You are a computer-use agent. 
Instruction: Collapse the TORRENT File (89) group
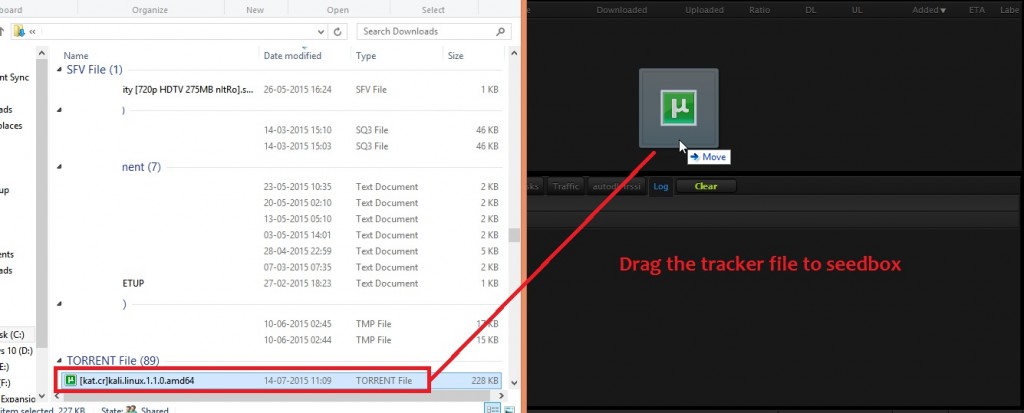pos(59,361)
